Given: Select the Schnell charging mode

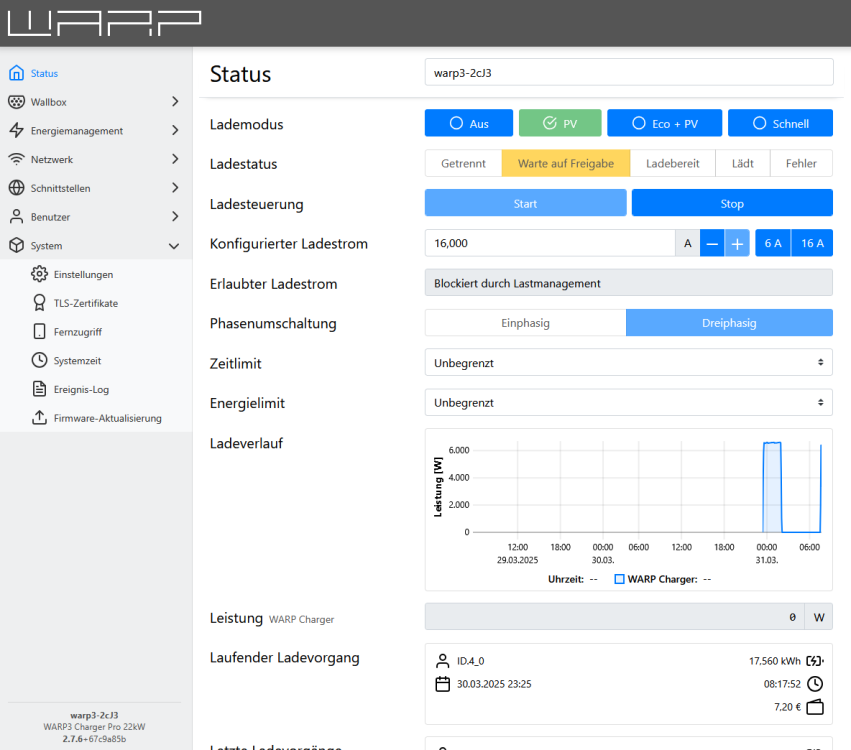Looking at the screenshot, I should coord(780,123).
